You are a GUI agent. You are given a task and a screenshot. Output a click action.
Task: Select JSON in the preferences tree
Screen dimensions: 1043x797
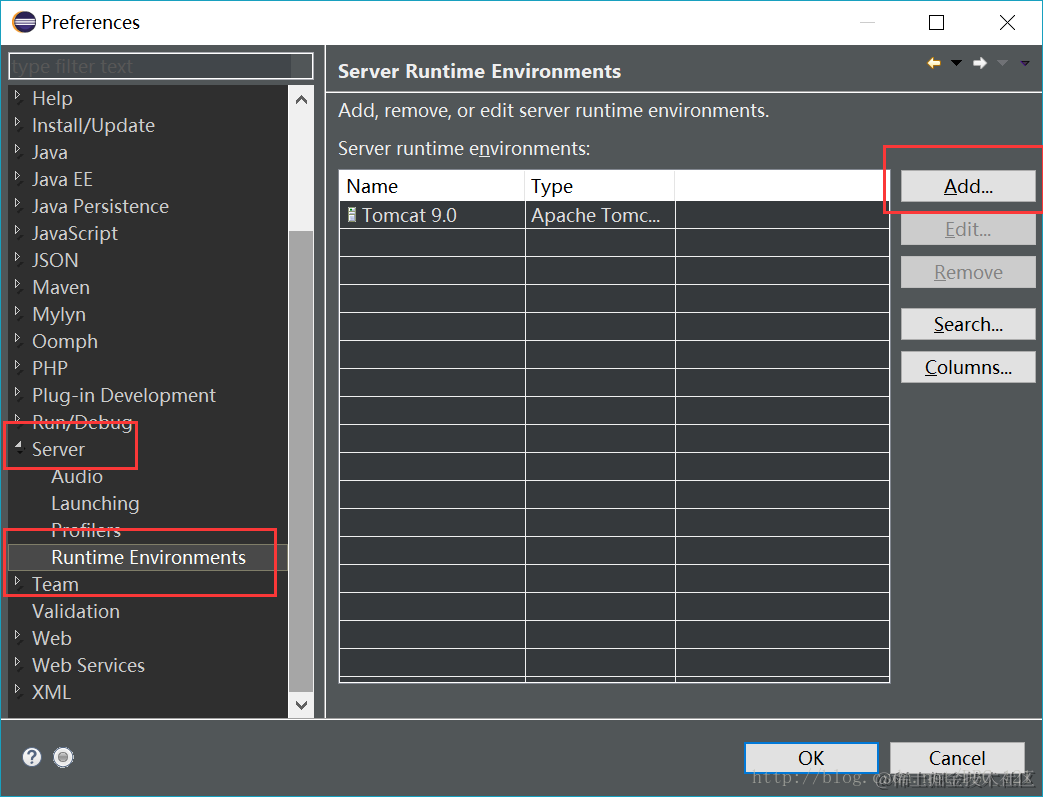55,260
